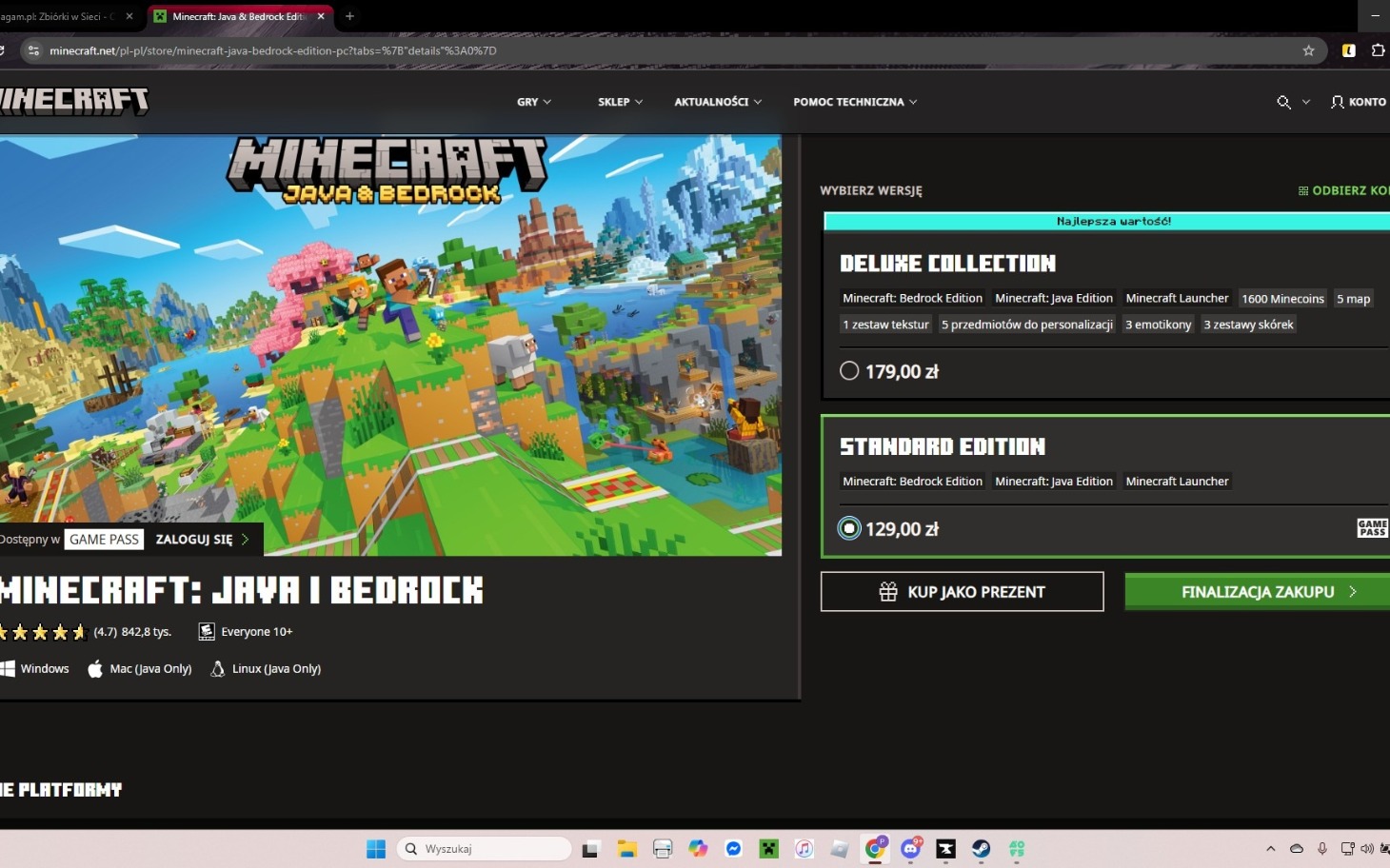This screenshot has width=1390, height=868.
Task: Click KUP JAKO PREZENT button
Action: [x=962, y=592]
